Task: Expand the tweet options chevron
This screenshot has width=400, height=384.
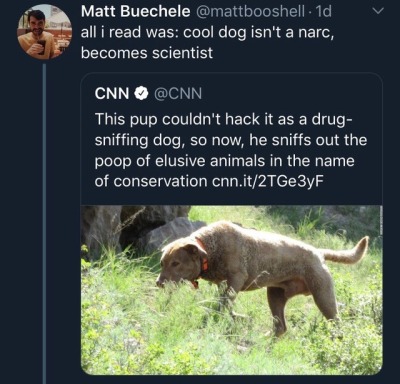Action: pyautogui.click(x=378, y=11)
